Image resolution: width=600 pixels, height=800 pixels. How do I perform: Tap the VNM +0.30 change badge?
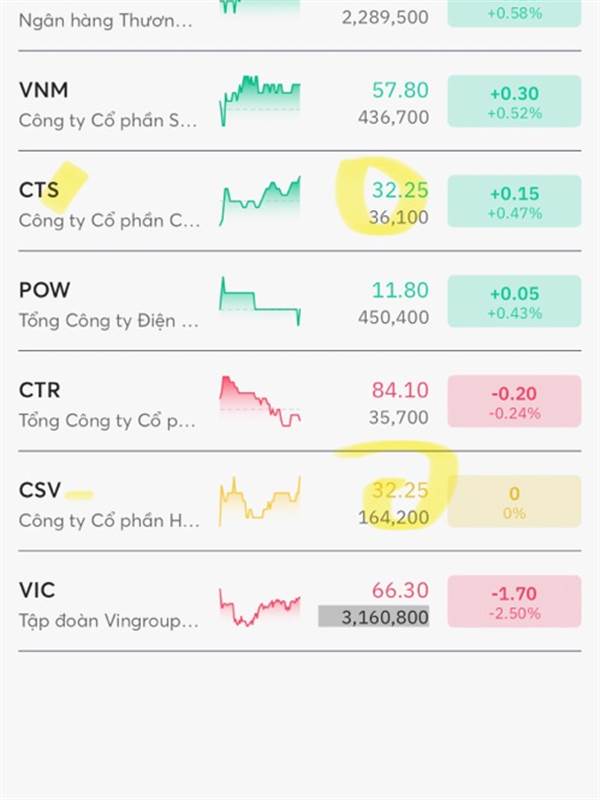pos(514,101)
